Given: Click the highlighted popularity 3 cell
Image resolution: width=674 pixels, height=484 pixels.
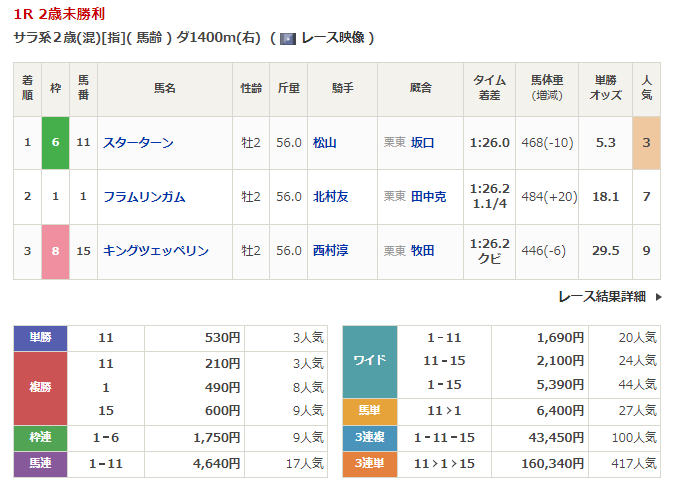Looking at the screenshot, I should click(647, 143).
